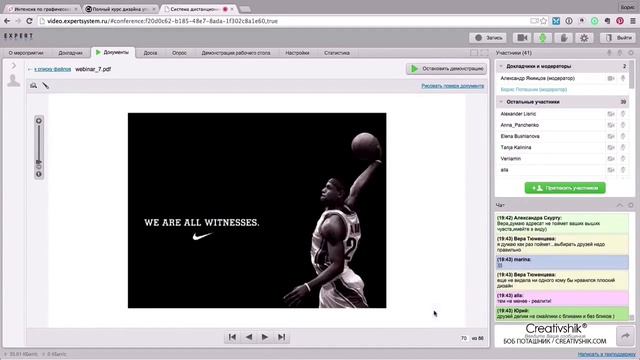640x360 pixels.
Task: Adjust the vertical zoom slider handle
Action: [39, 162]
